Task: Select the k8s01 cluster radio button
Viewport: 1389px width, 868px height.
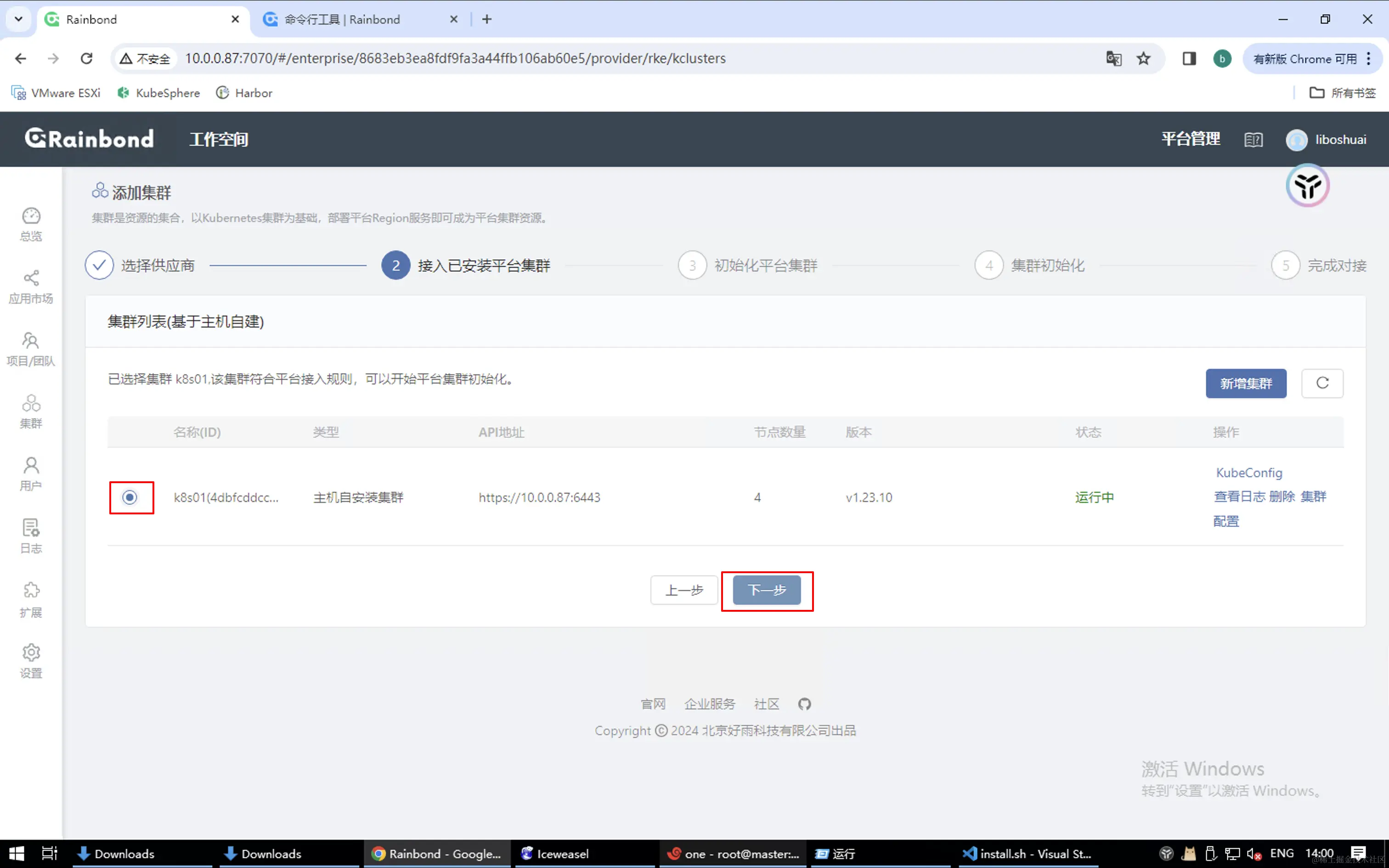Action: [x=130, y=497]
